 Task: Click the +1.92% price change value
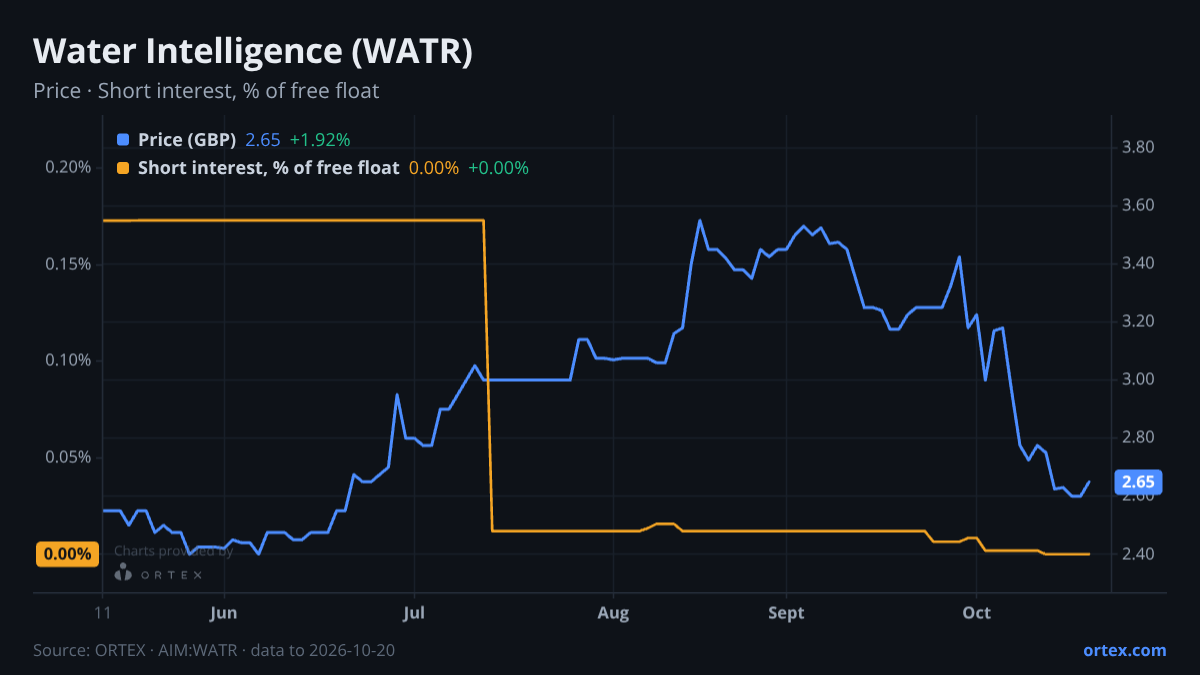coord(320,140)
